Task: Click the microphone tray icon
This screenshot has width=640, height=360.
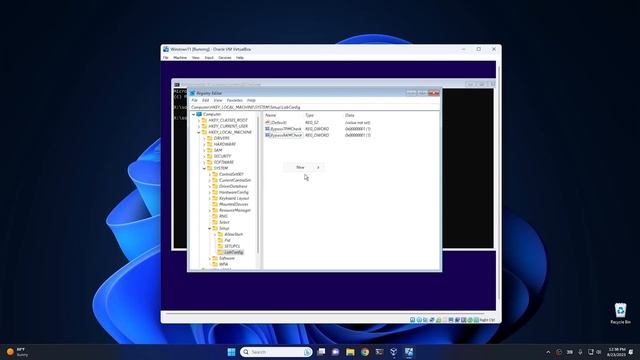Action: point(580,352)
